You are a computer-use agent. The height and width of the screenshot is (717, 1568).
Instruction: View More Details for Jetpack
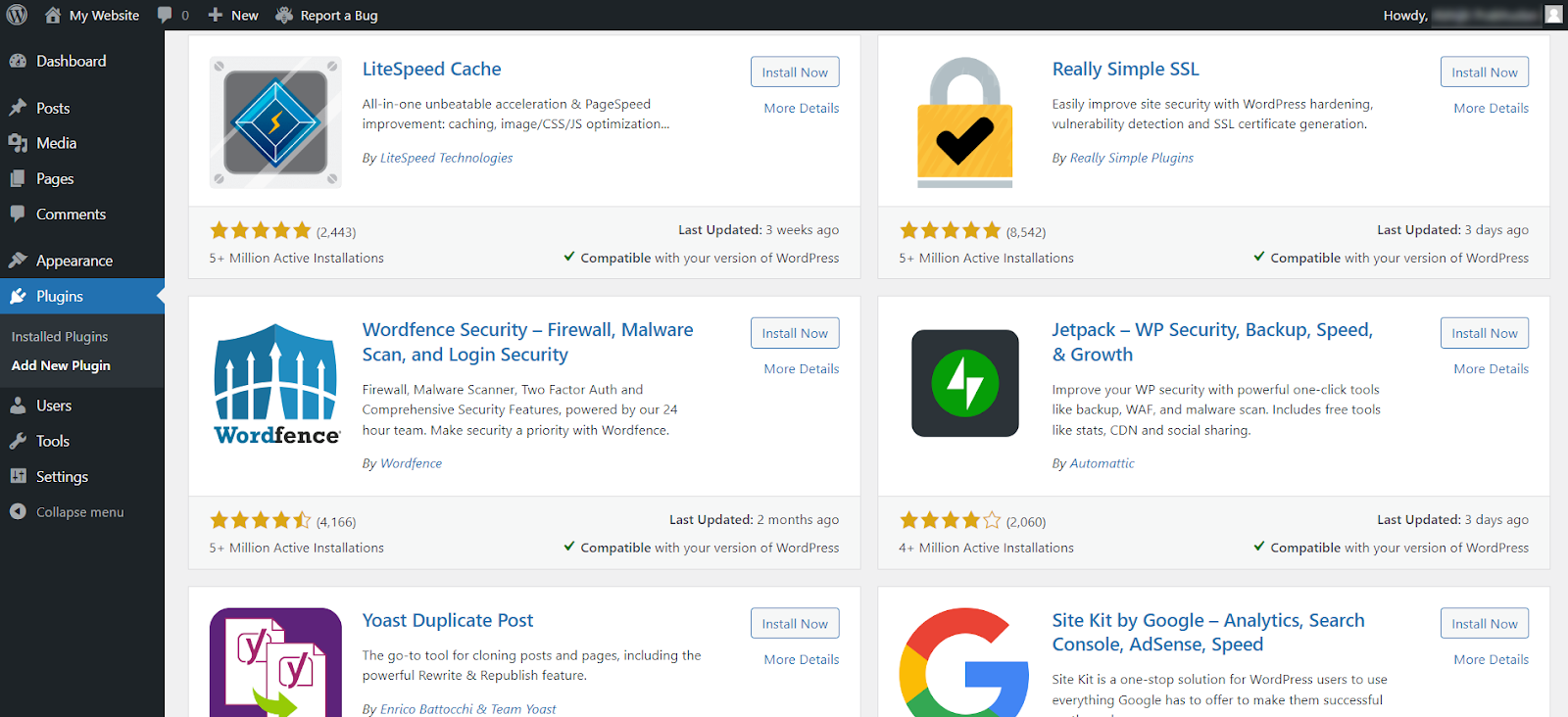click(1492, 368)
